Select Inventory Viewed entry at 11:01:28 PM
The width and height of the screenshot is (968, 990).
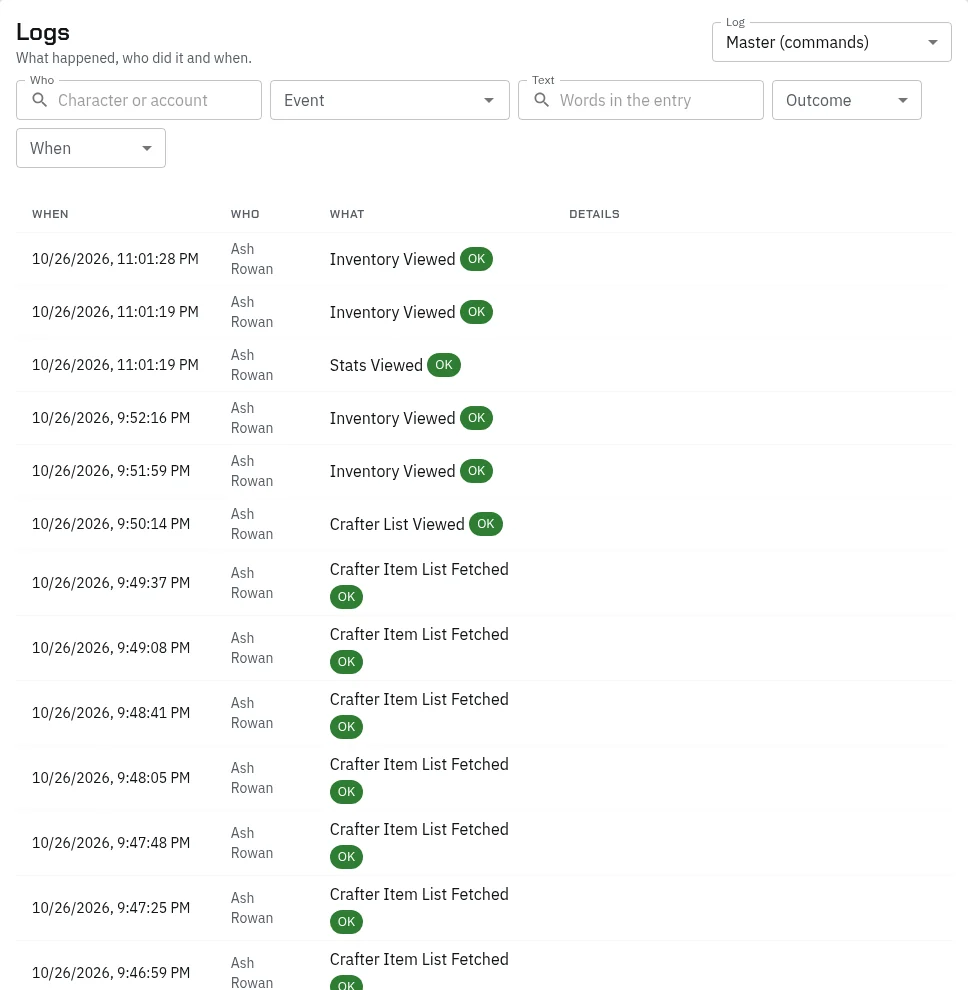(x=392, y=259)
